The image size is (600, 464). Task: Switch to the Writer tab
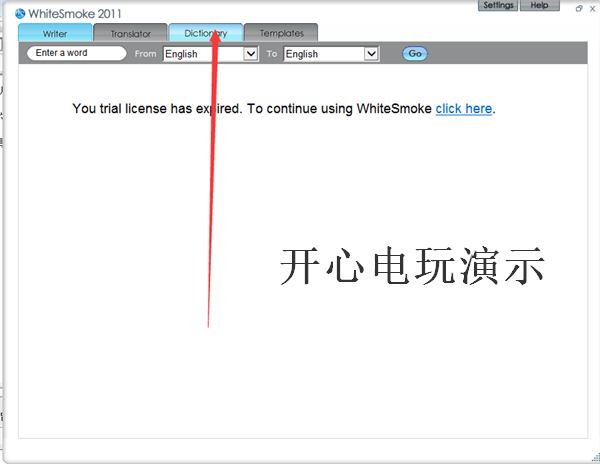(x=55, y=33)
